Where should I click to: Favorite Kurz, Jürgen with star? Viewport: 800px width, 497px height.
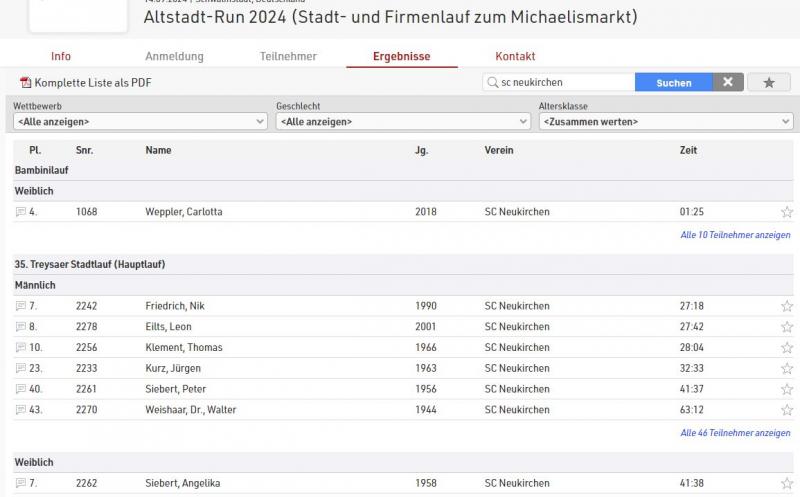(787, 368)
